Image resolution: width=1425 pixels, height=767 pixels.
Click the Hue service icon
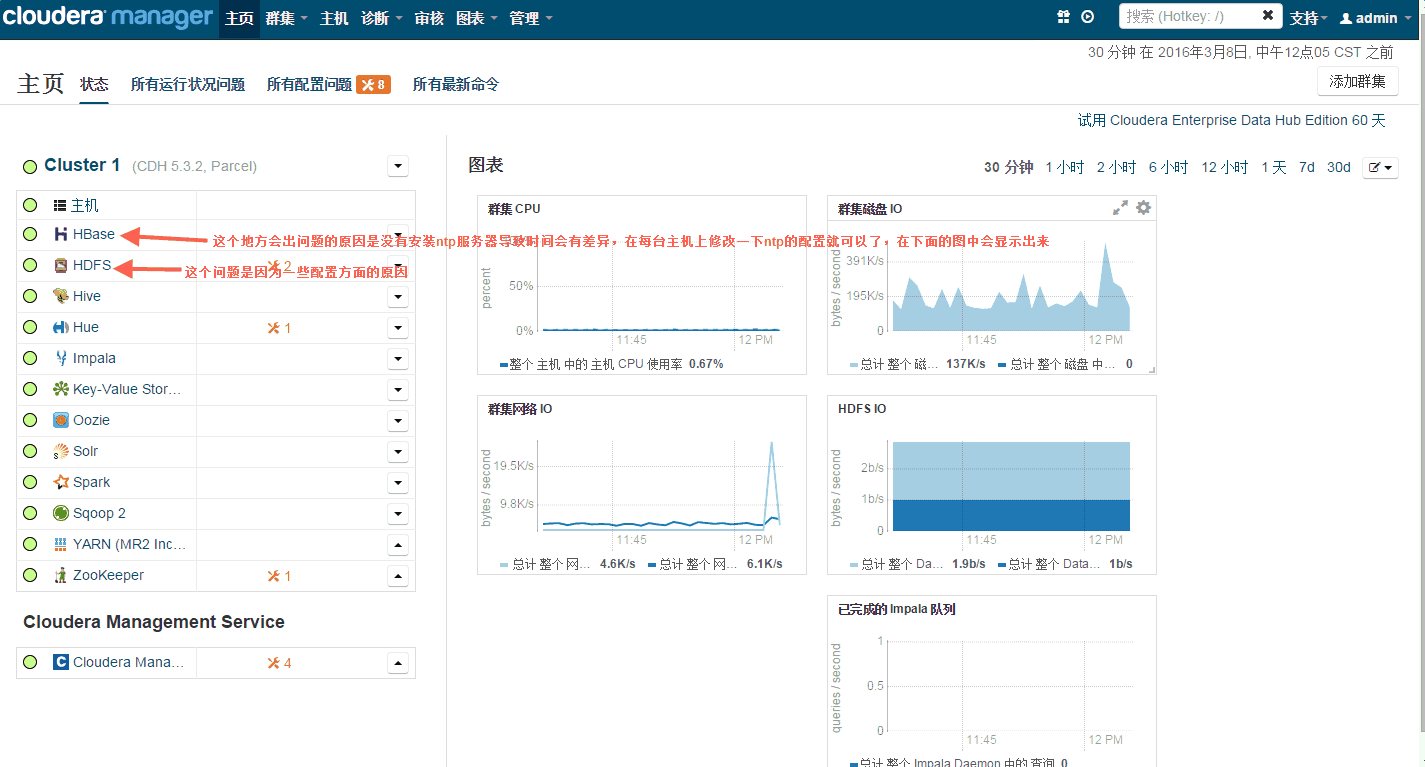coord(61,327)
